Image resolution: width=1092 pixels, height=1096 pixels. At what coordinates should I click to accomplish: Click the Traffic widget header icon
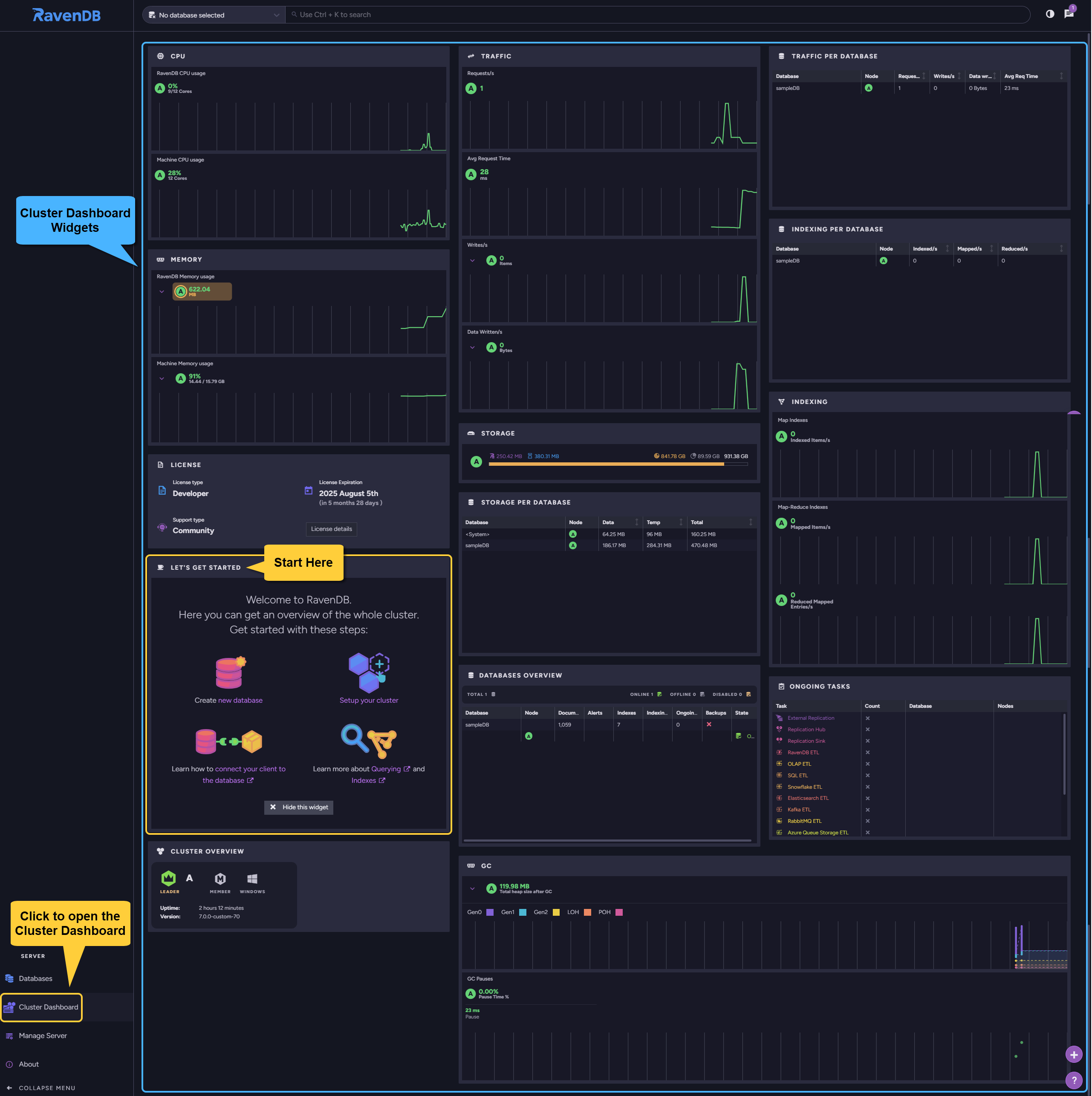[471, 56]
